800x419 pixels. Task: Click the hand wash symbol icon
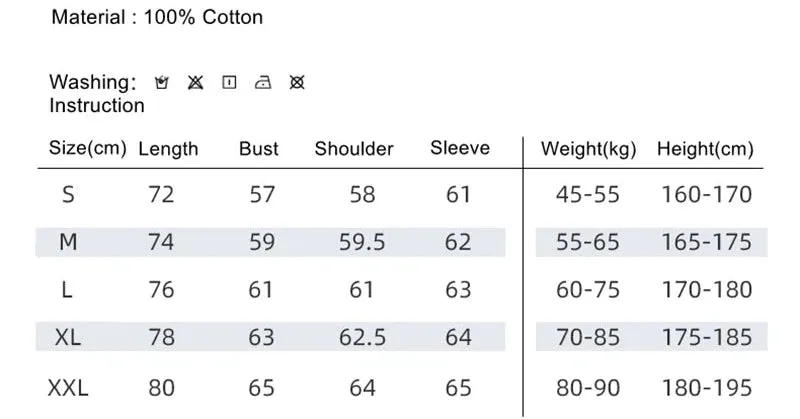tap(162, 82)
